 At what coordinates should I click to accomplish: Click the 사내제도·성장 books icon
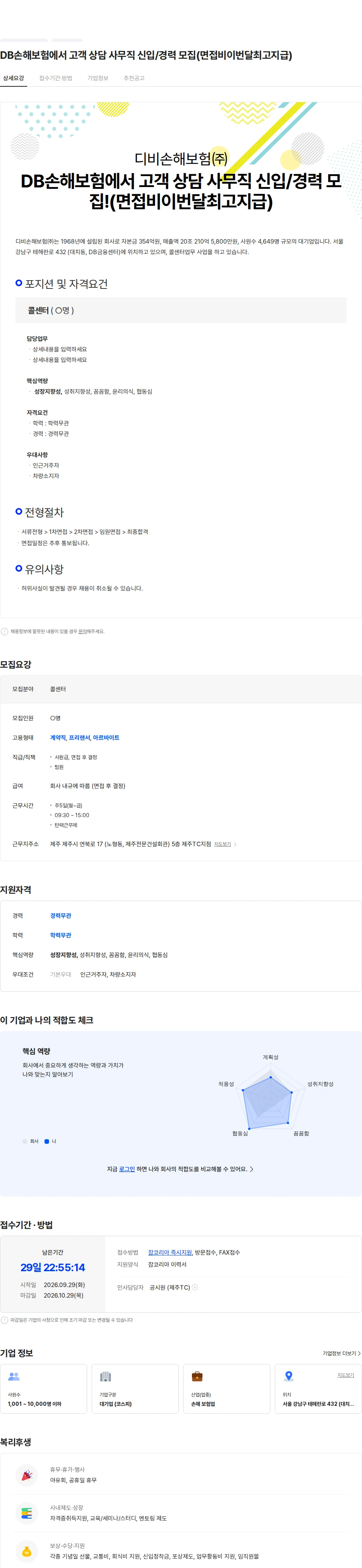27,1513
